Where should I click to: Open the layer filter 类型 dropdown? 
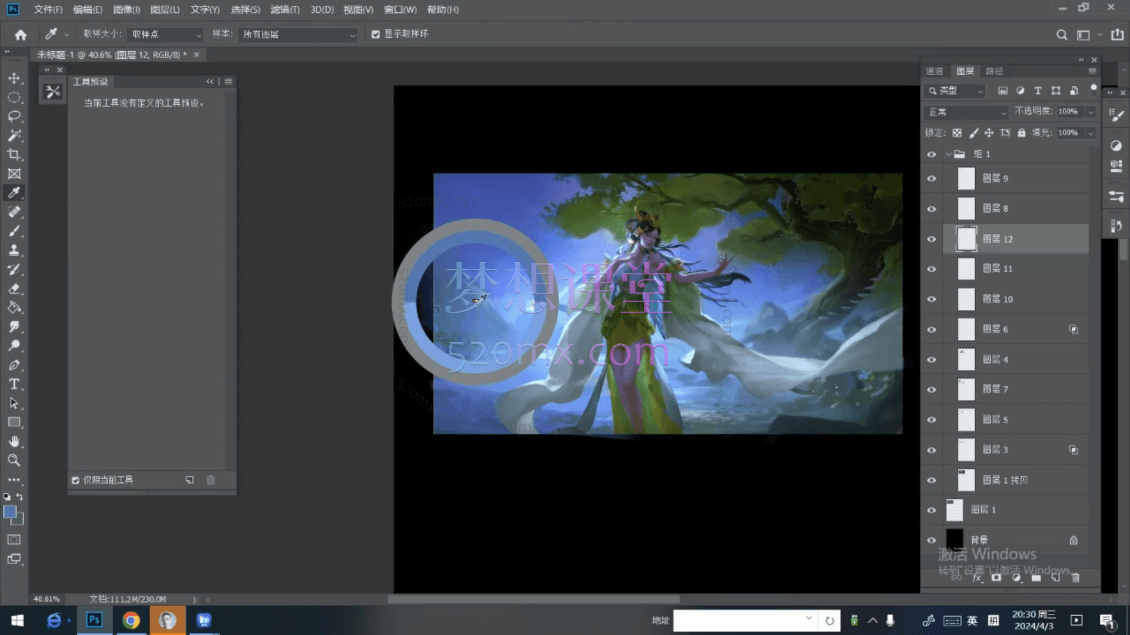pos(955,91)
